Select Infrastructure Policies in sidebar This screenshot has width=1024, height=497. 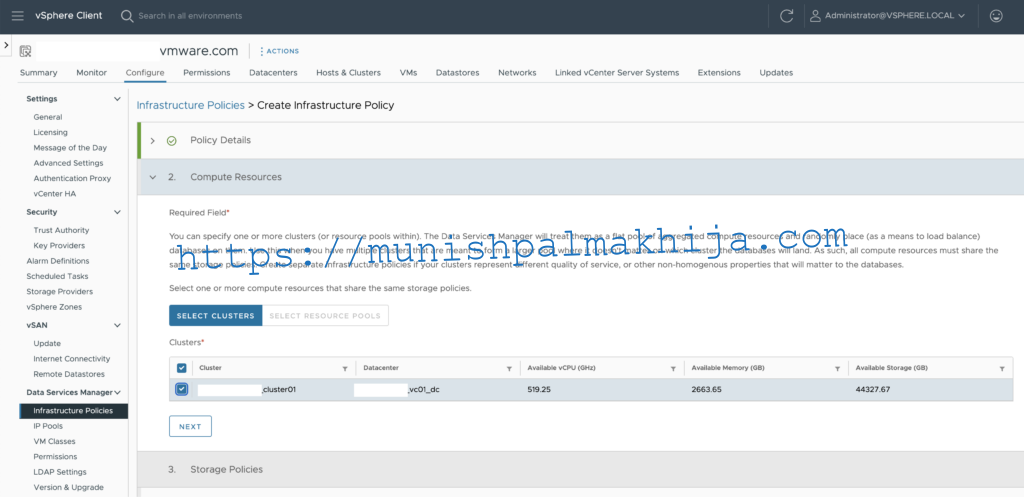(x=73, y=411)
